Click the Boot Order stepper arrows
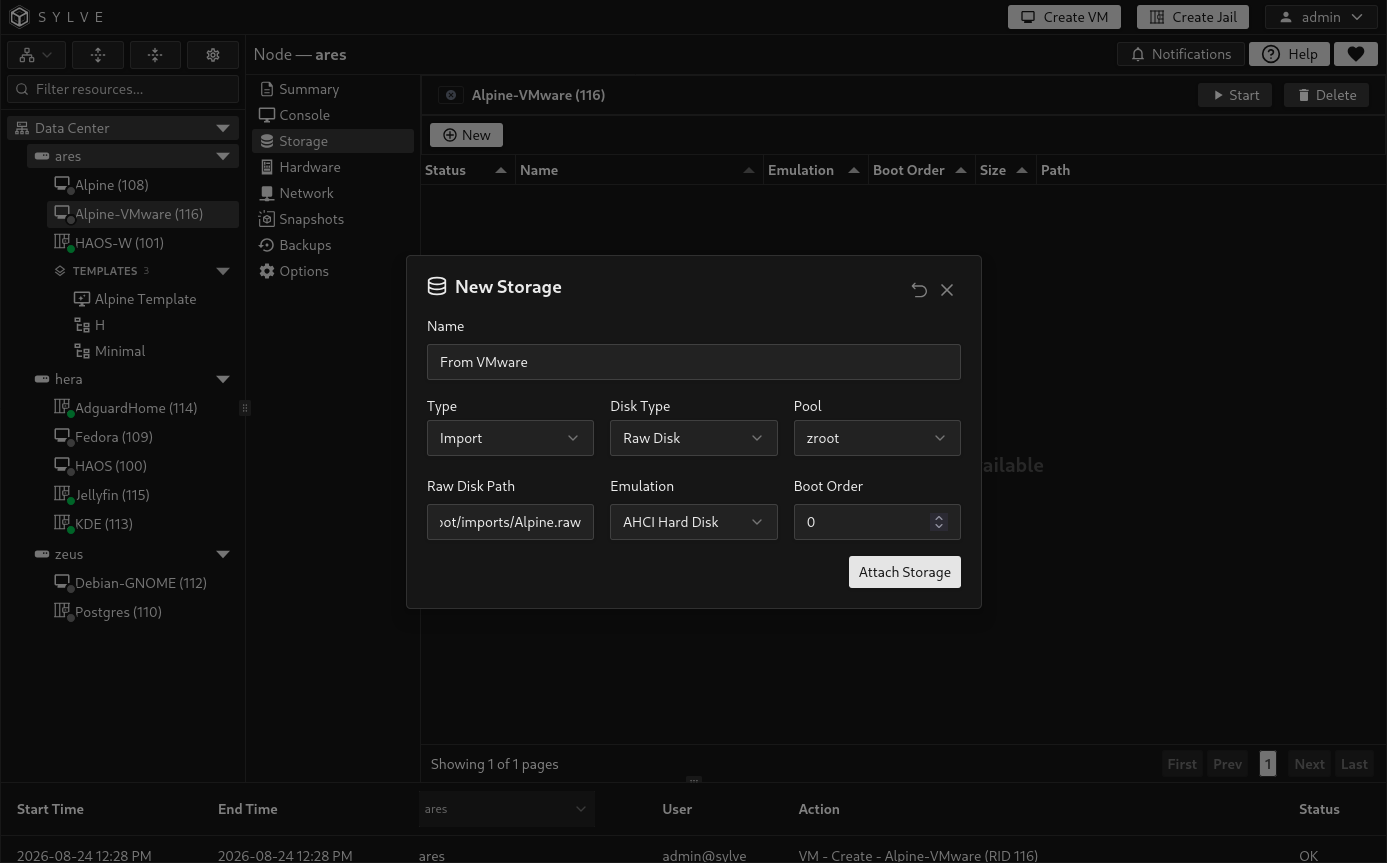The width and height of the screenshot is (1387, 863). [938, 522]
